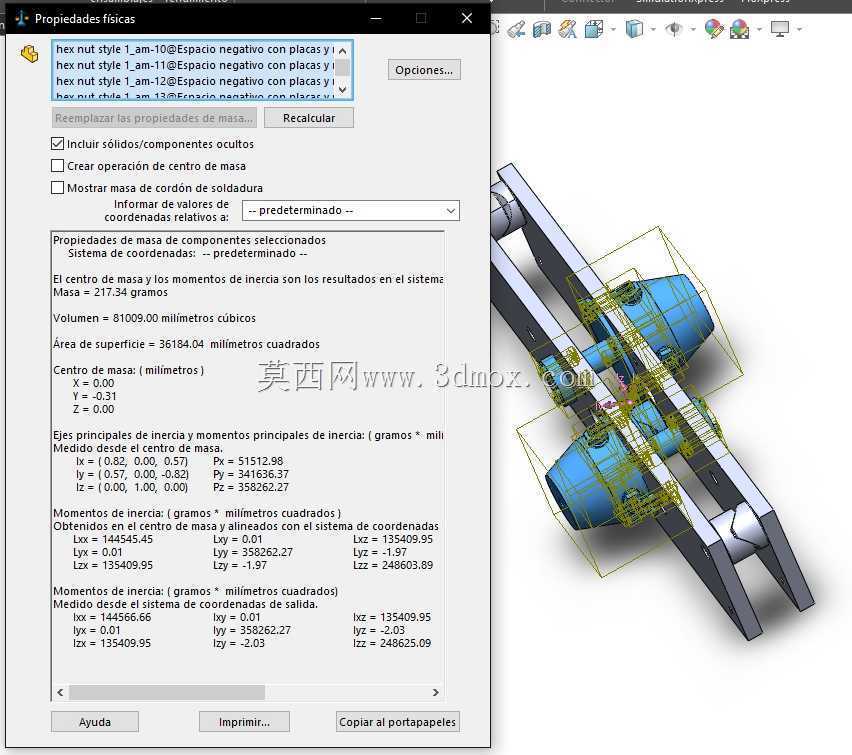This screenshot has height=755, width=852.
Task: Enable 'Crear operación de centro de masa'
Action: [57, 166]
